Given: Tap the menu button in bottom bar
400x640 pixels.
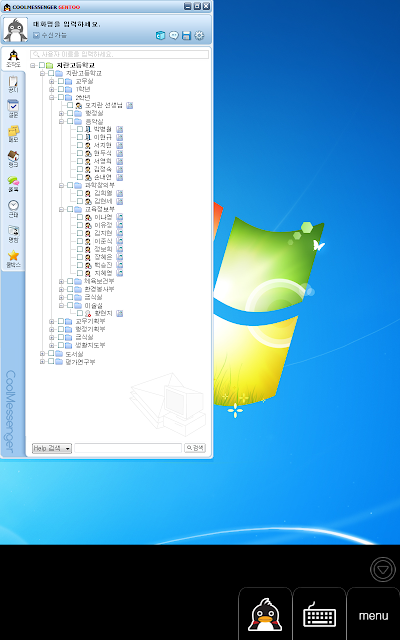Looking at the screenshot, I should pyautogui.click(x=373, y=614).
